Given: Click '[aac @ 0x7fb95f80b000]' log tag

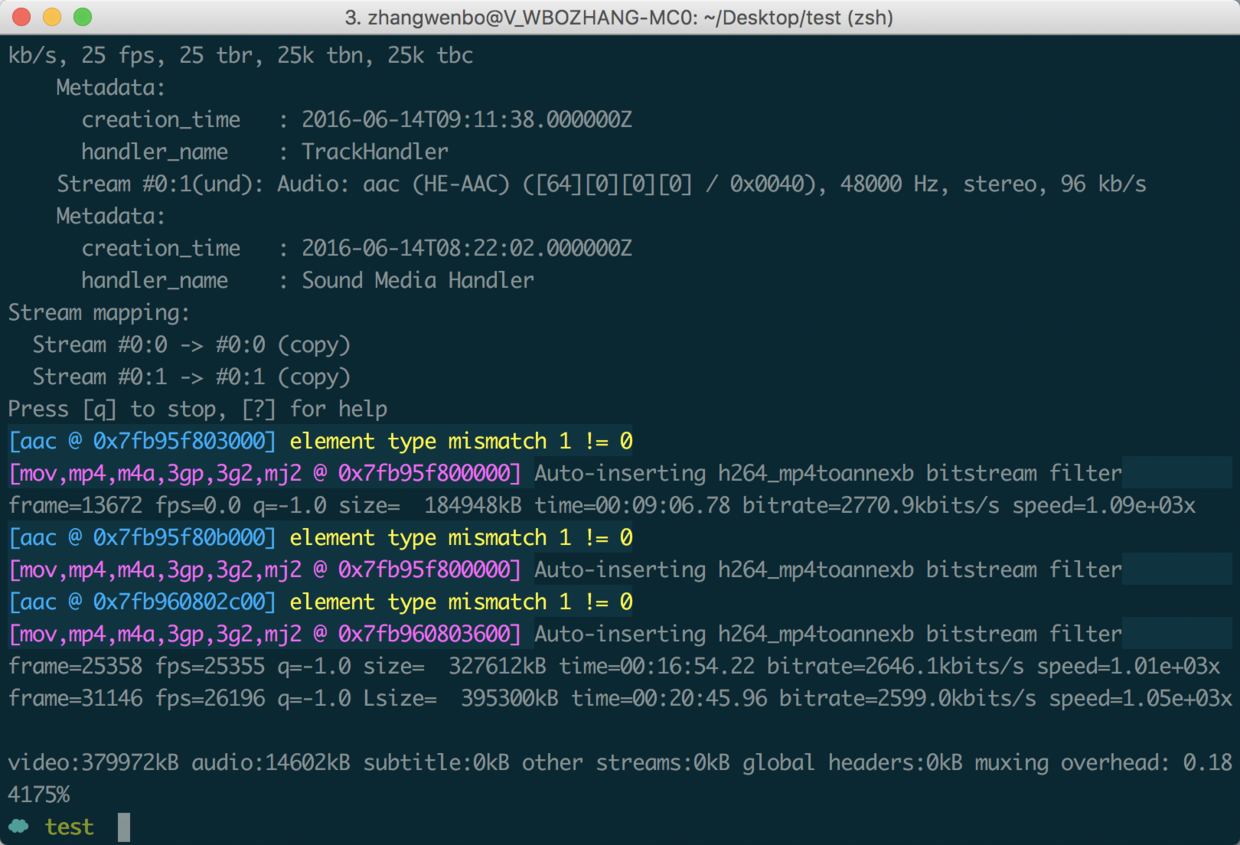Looking at the screenshot, I should click(x=142, y=537).
